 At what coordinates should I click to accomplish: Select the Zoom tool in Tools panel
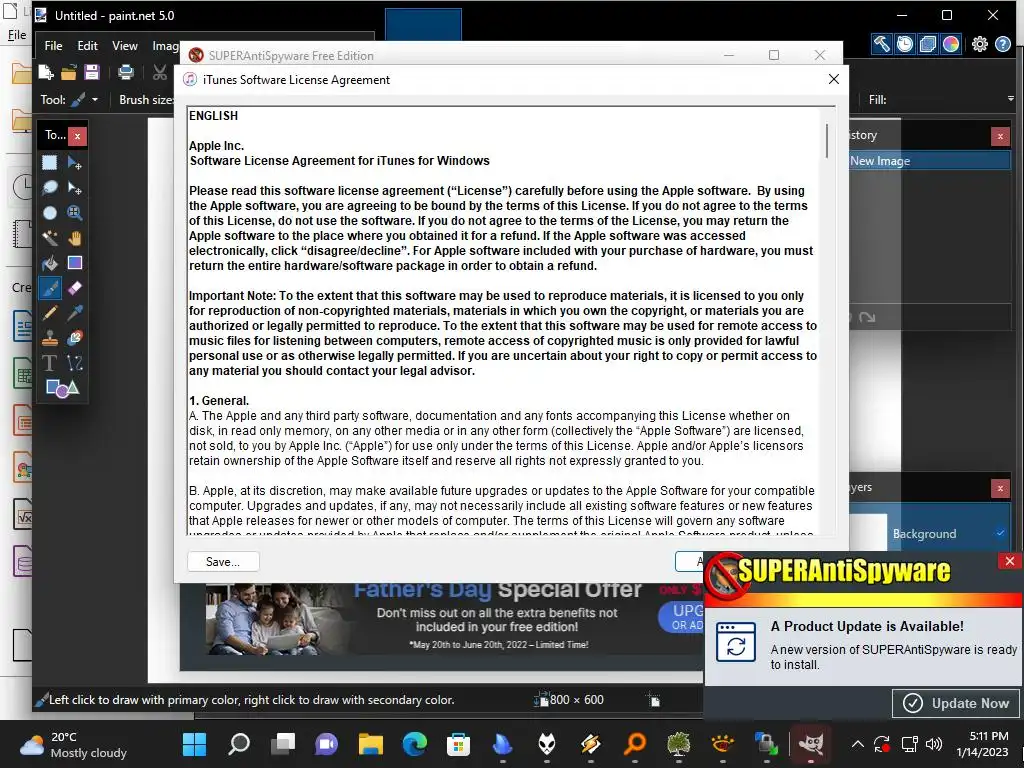pos(75,213)
